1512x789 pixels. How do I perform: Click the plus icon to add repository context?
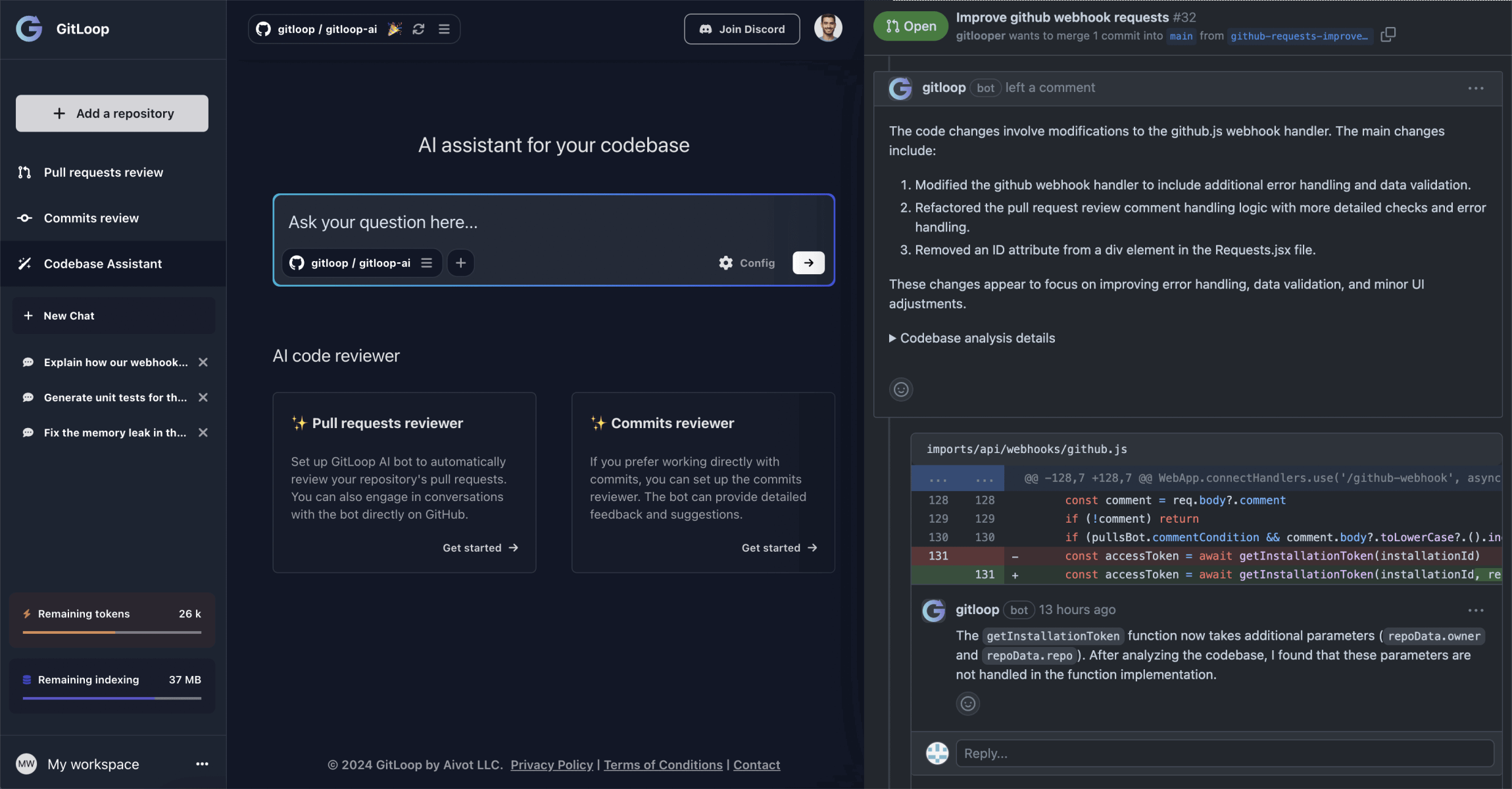point(460,262)
